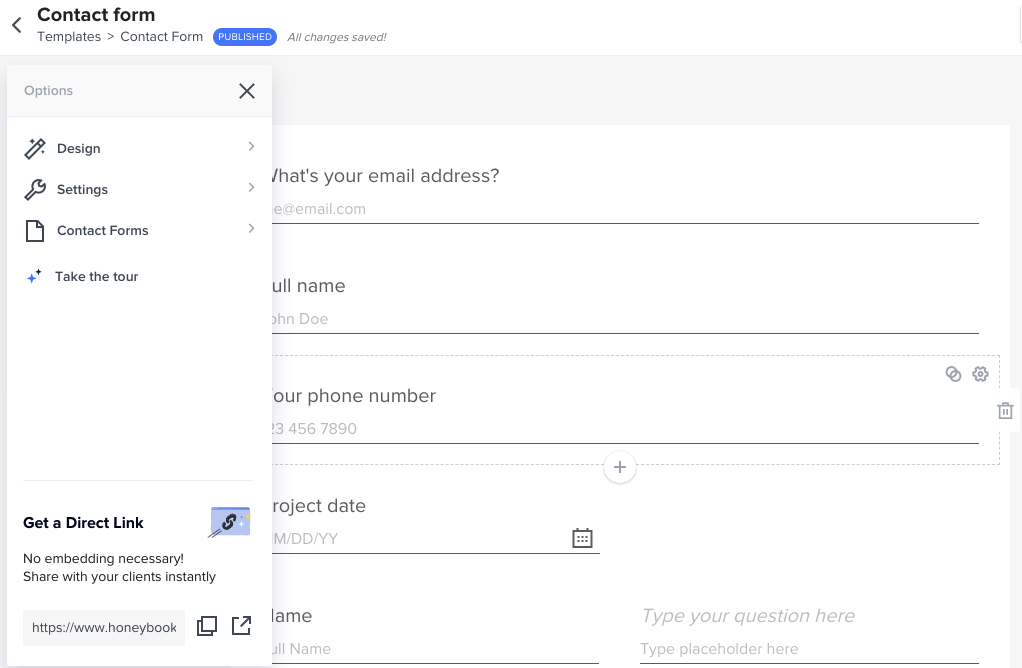Open phone number field settings gear
Screen dimensions: 1022x668
[x=980, y=374]
